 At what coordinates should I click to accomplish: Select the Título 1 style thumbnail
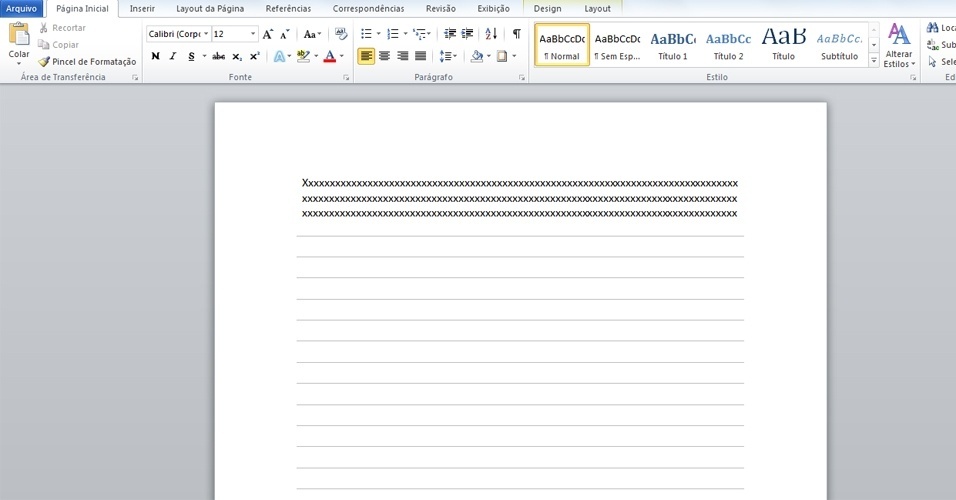point(672,46)
